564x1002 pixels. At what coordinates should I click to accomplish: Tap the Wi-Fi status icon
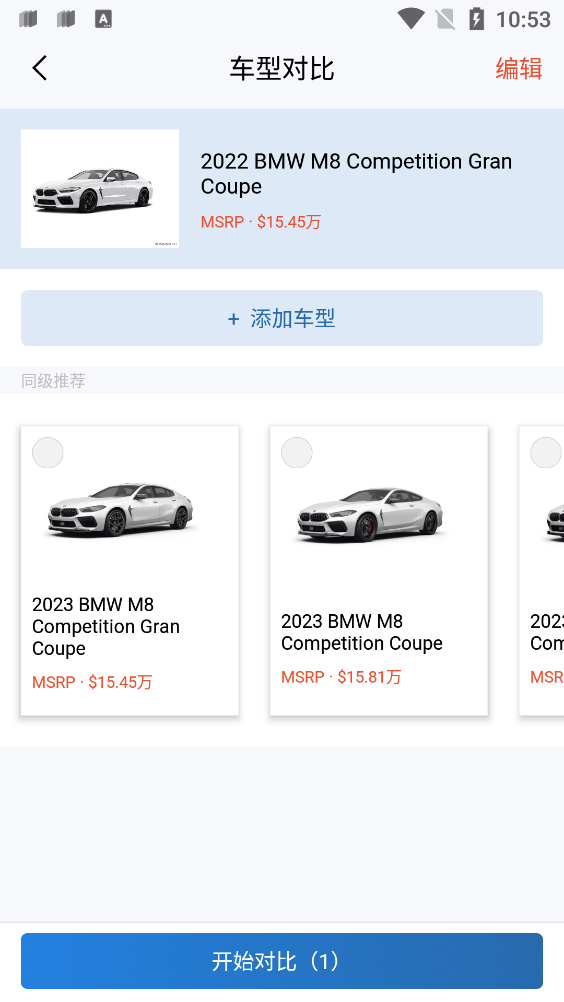(411, 19)
